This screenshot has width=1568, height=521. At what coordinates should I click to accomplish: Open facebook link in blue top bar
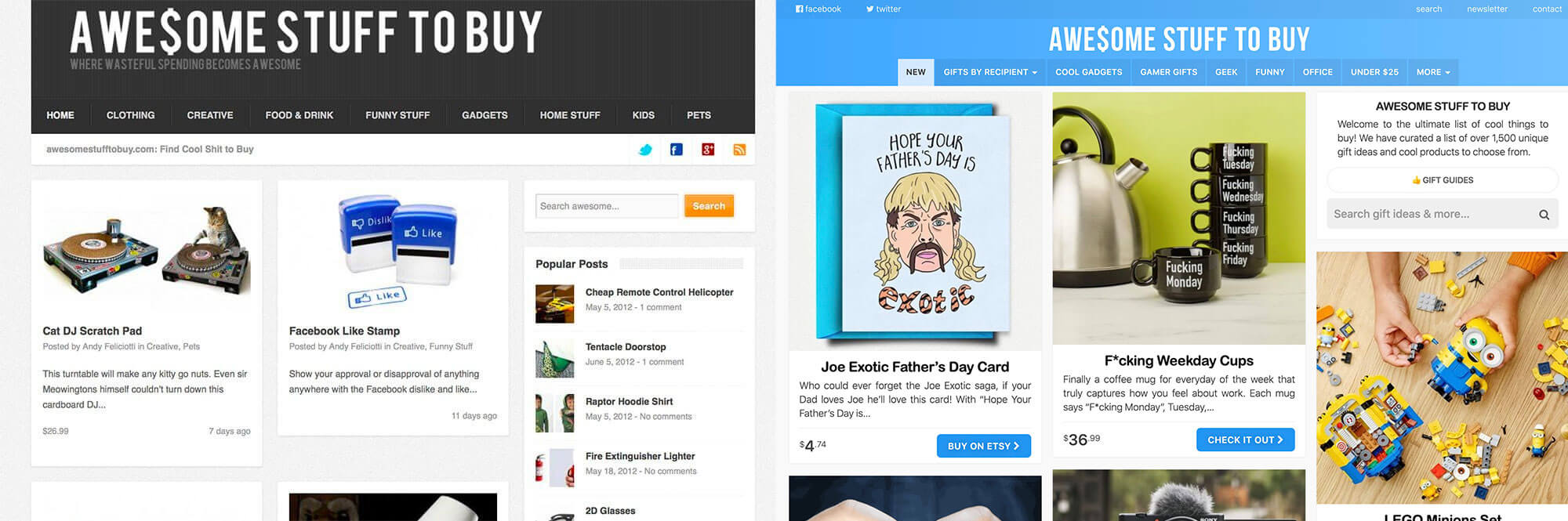click(x=818, y=9)
